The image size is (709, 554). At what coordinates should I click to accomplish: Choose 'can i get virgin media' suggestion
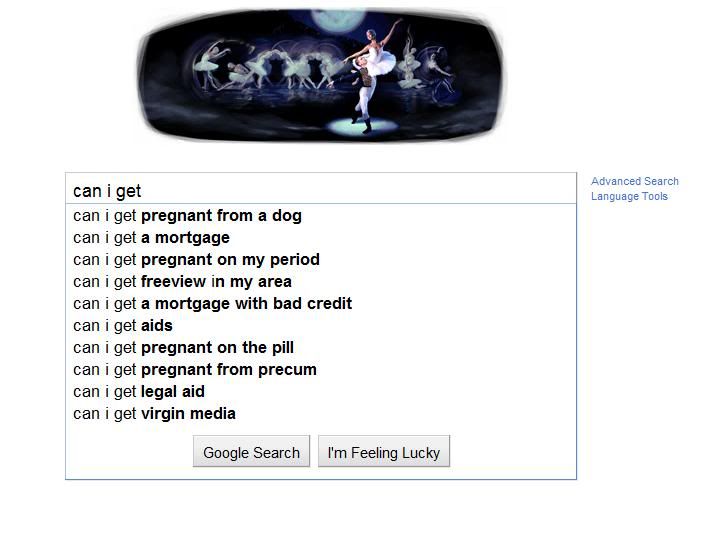[154, 413]
